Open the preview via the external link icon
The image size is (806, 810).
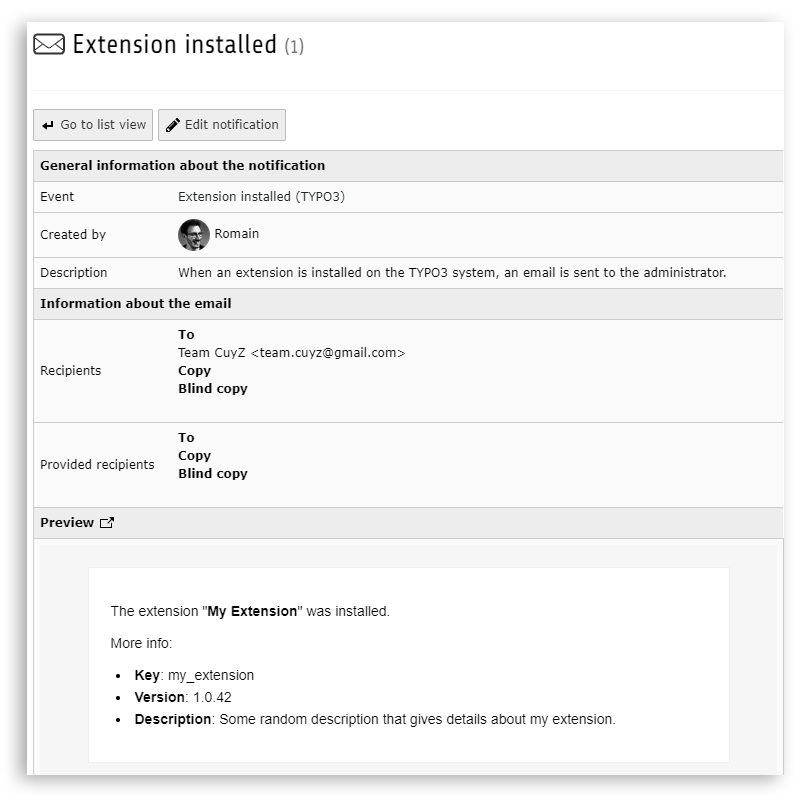(107, 523)
